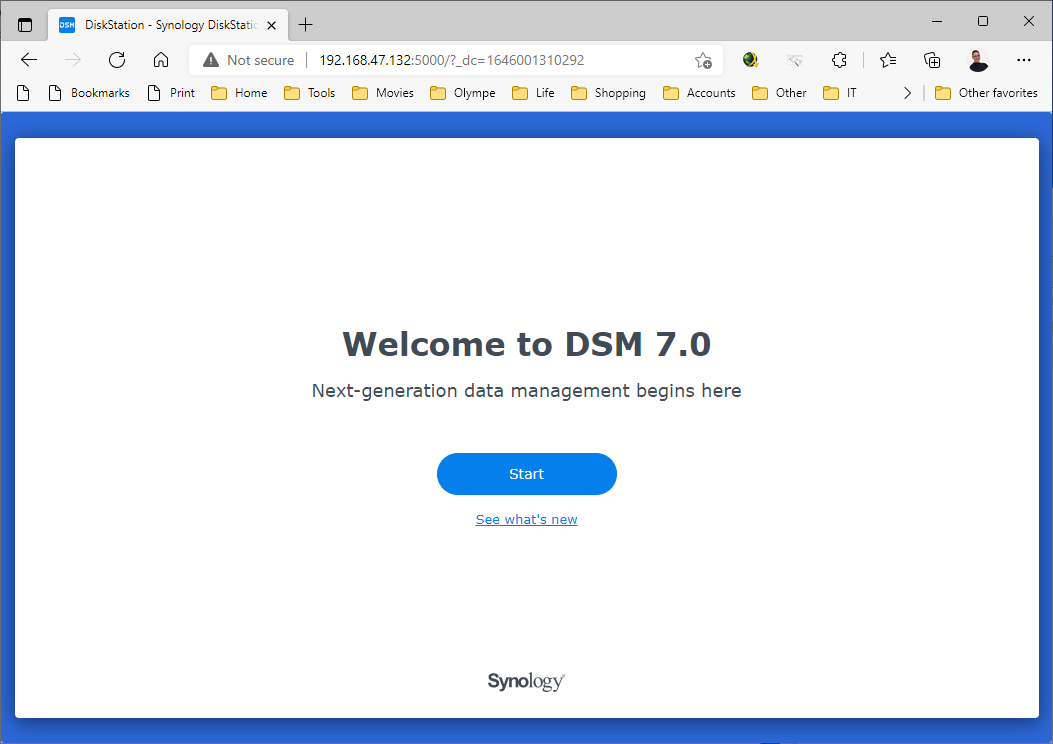
Task: Open the Bookmarks favorite
Action: point(89,93)
